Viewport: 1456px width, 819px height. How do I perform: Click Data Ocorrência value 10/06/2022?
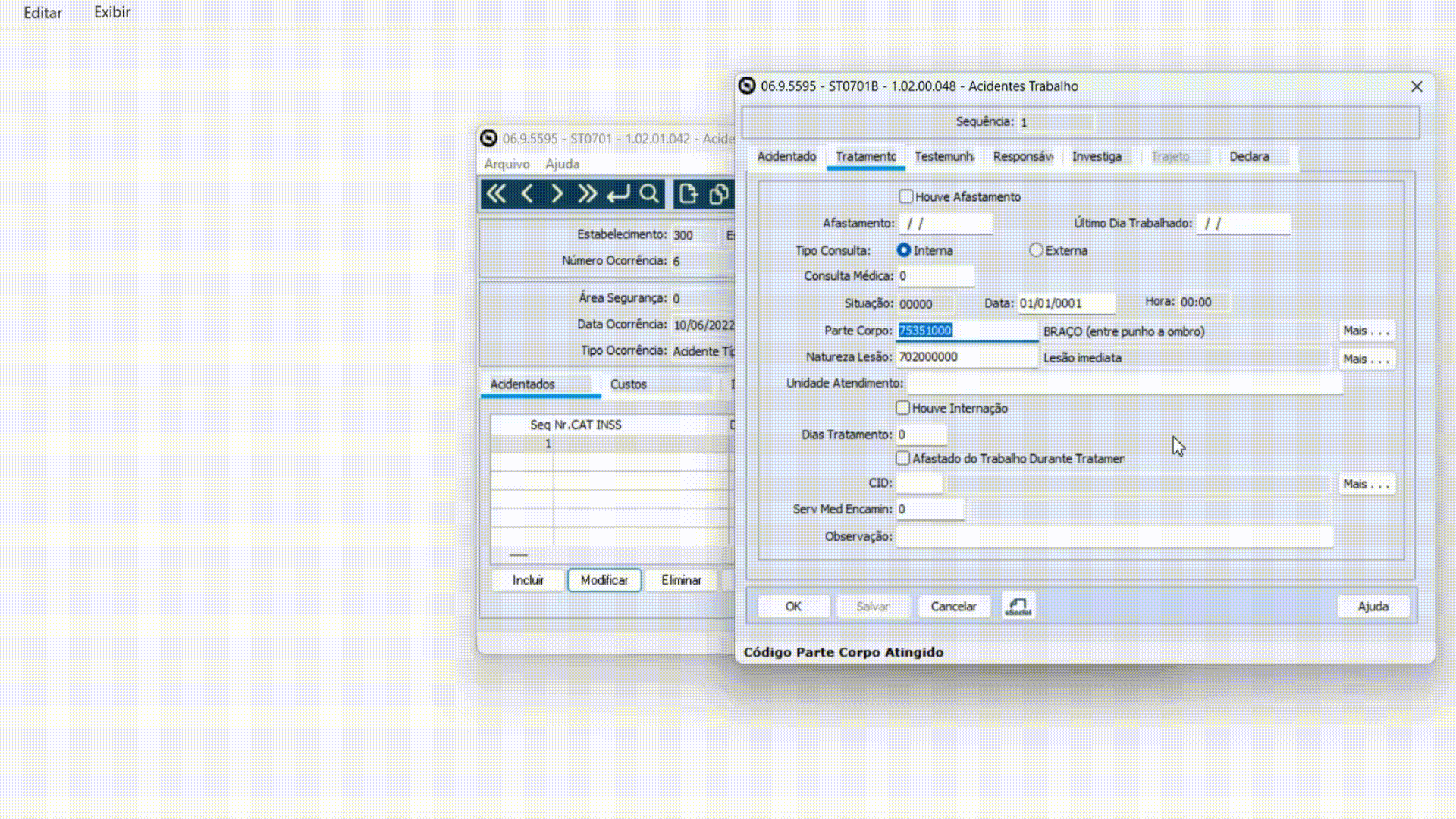[703, 325]
